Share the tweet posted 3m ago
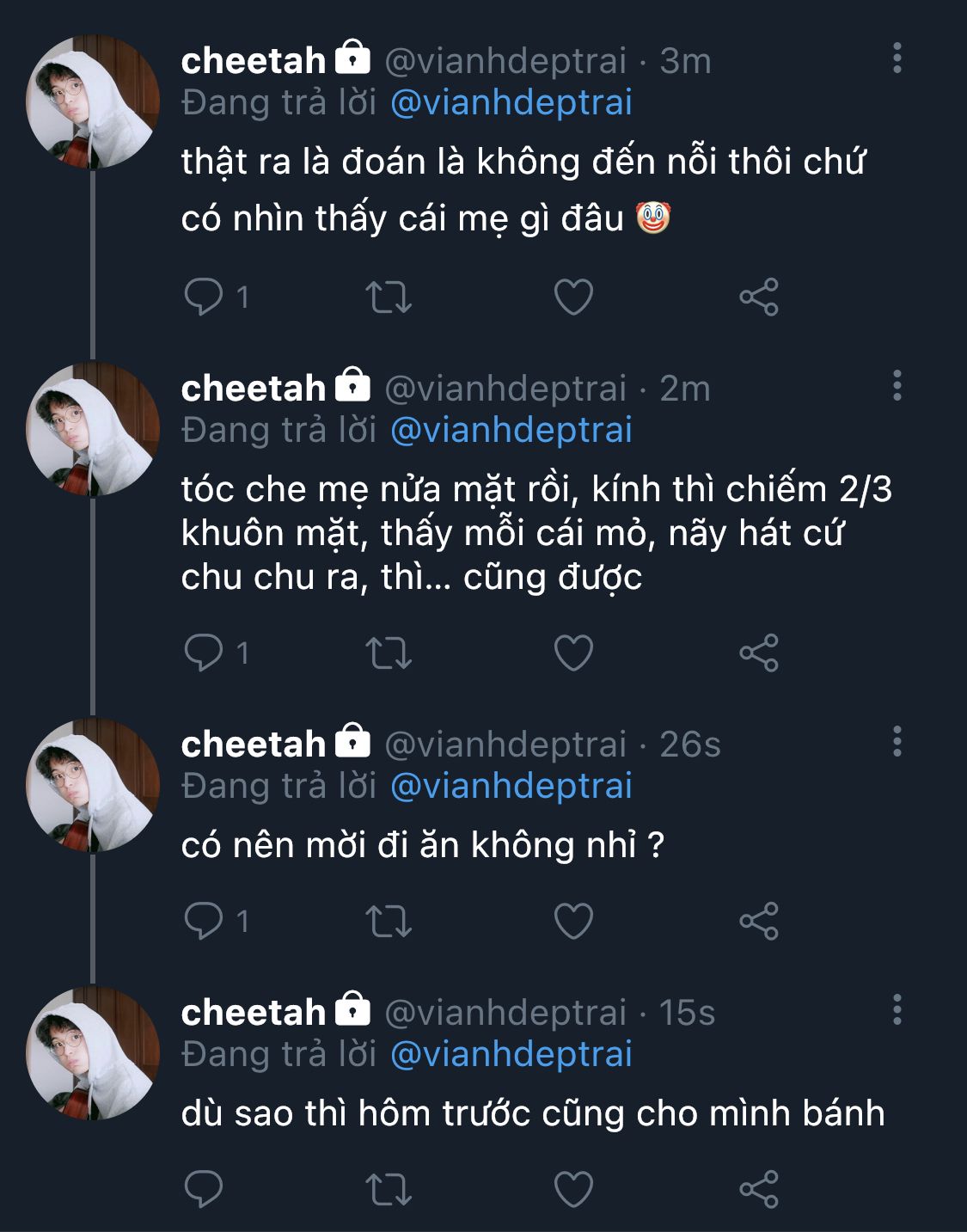This screenshot has height=1232, width=967. point(759,297)
